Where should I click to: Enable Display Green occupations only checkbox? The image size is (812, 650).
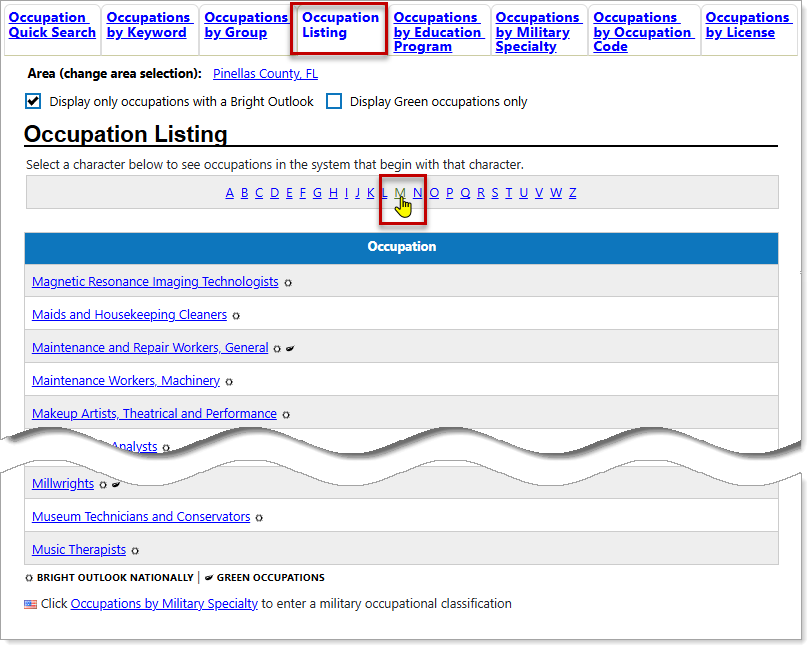[x=334, y=101]
